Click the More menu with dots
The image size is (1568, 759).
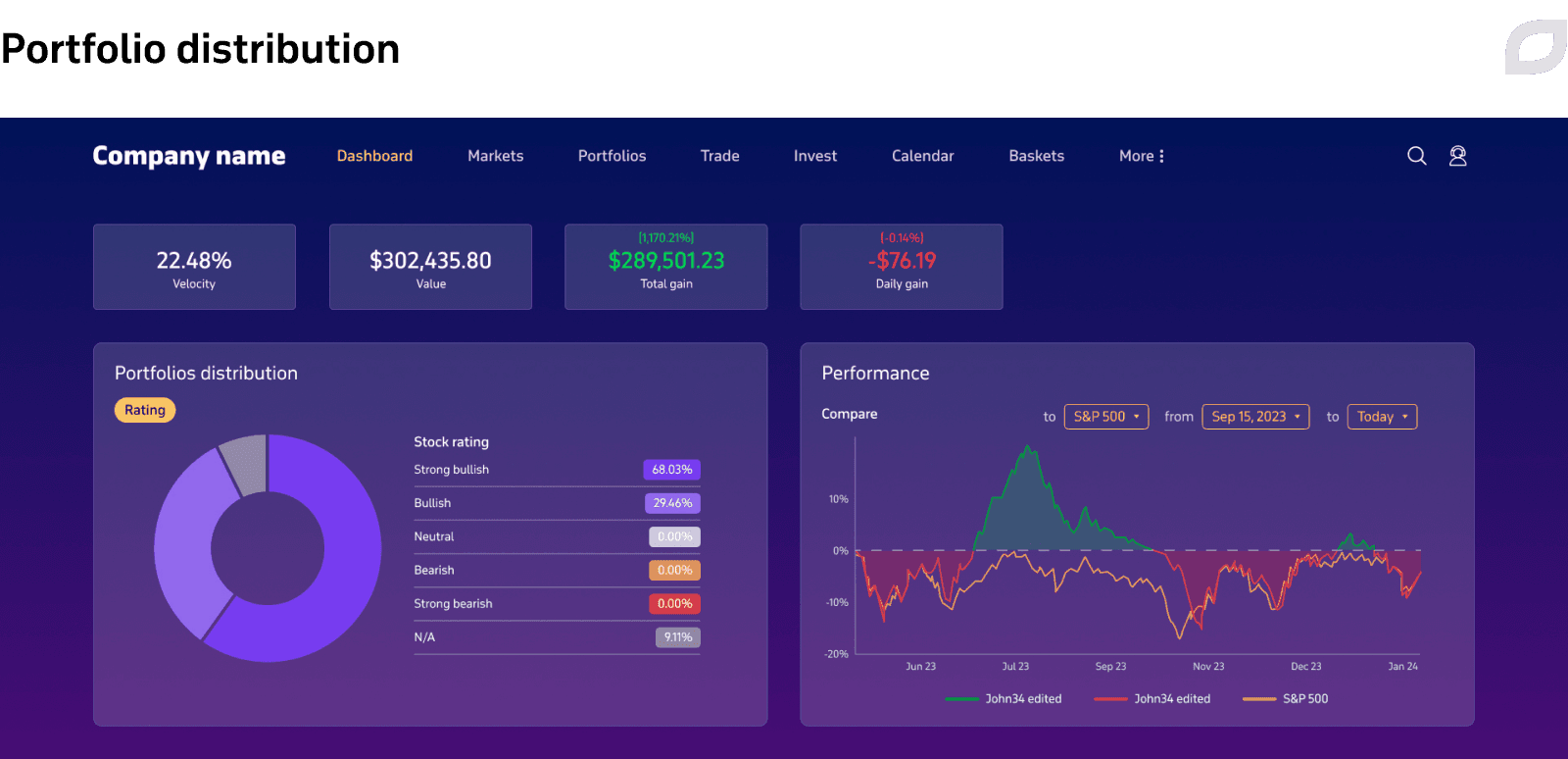[x=1142, y=156]
